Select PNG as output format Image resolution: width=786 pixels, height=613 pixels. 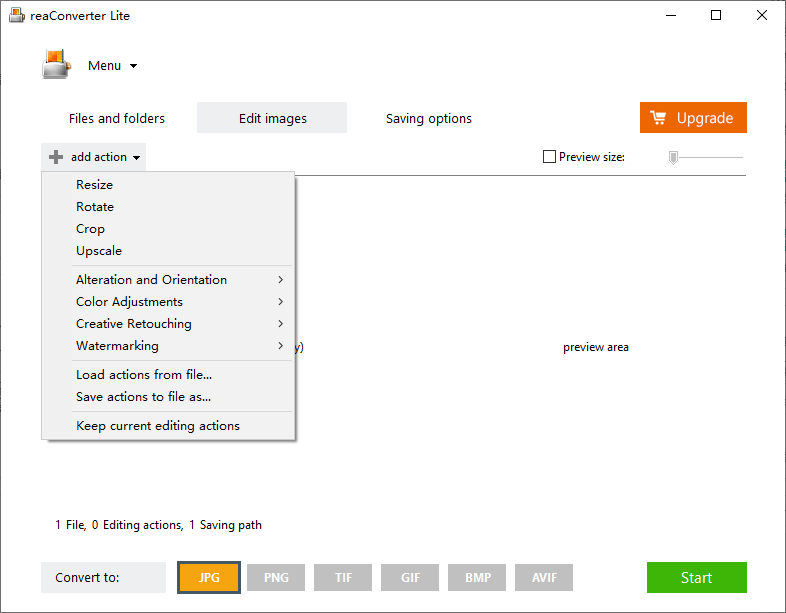pyautogui.click(x=276, y=577)
